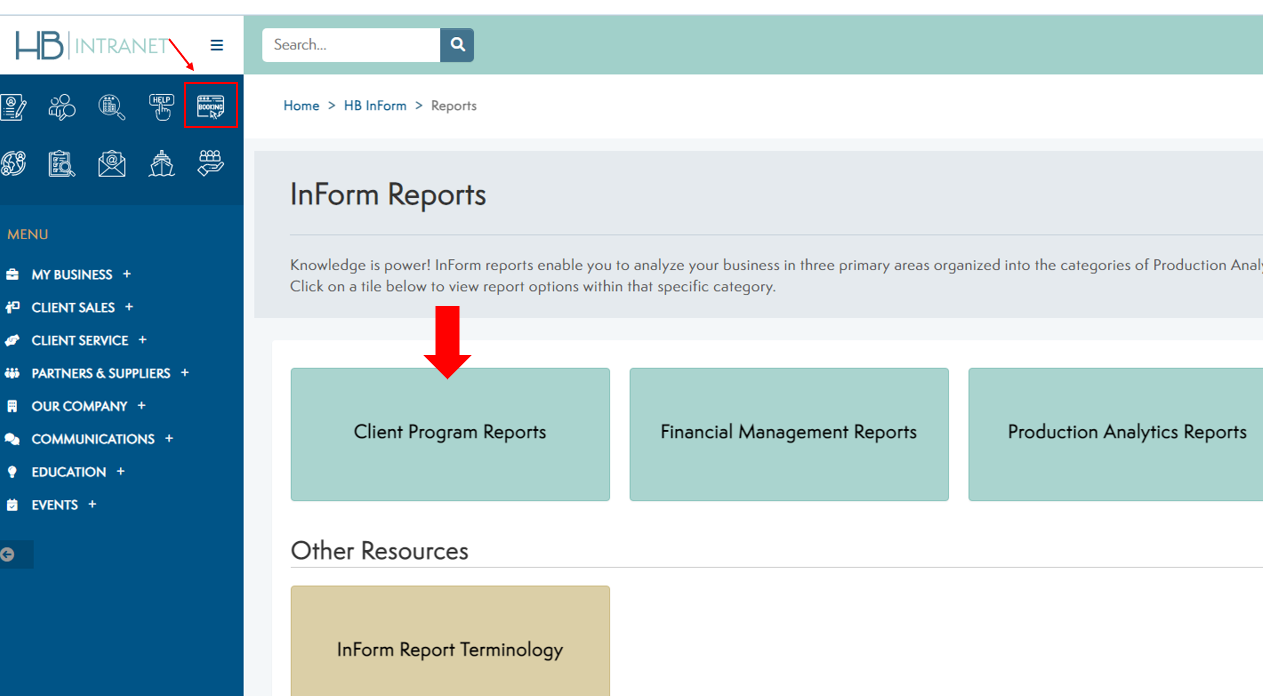
Task: Click the hand holding people icon
Action: click(x=210, y=163)
